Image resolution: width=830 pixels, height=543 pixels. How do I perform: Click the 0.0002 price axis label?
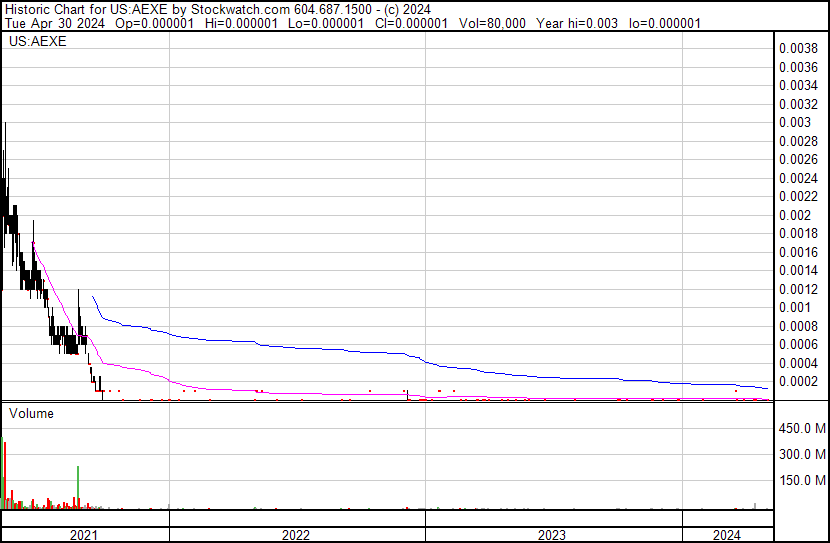coord(797,381)
